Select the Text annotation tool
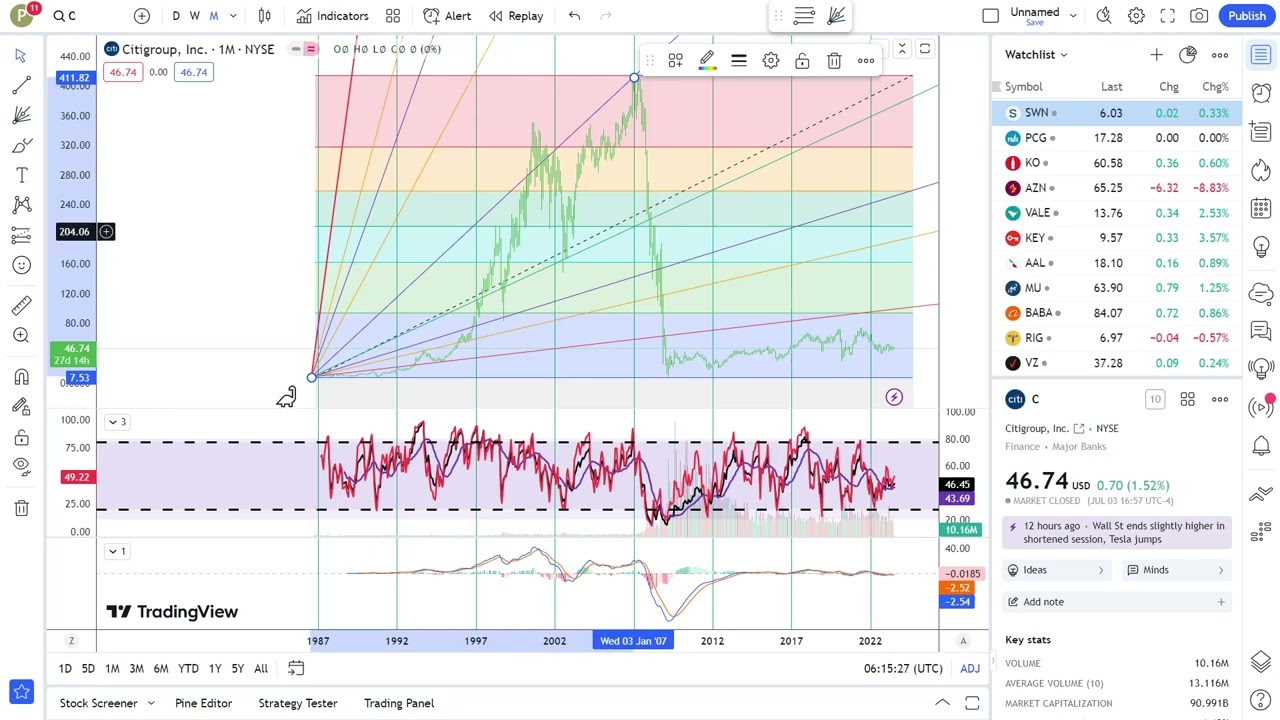This screenshot has width=1280, height=720. 21,175
